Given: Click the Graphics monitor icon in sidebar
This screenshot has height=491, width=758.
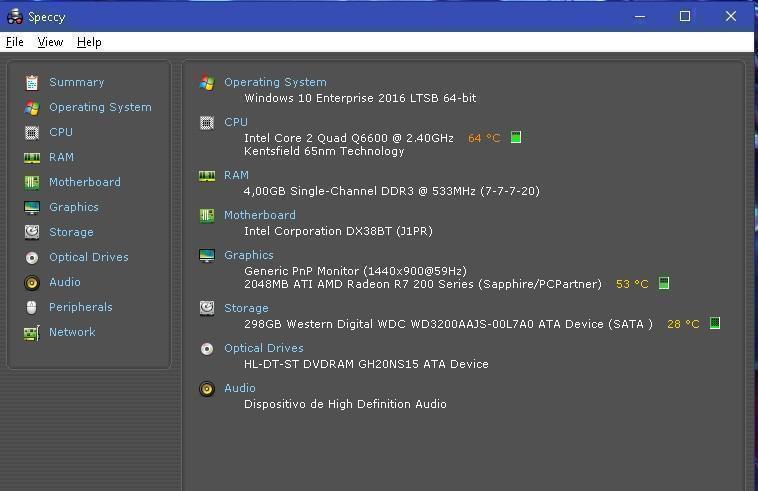Looking at the screenshot, I should [32, 208].
